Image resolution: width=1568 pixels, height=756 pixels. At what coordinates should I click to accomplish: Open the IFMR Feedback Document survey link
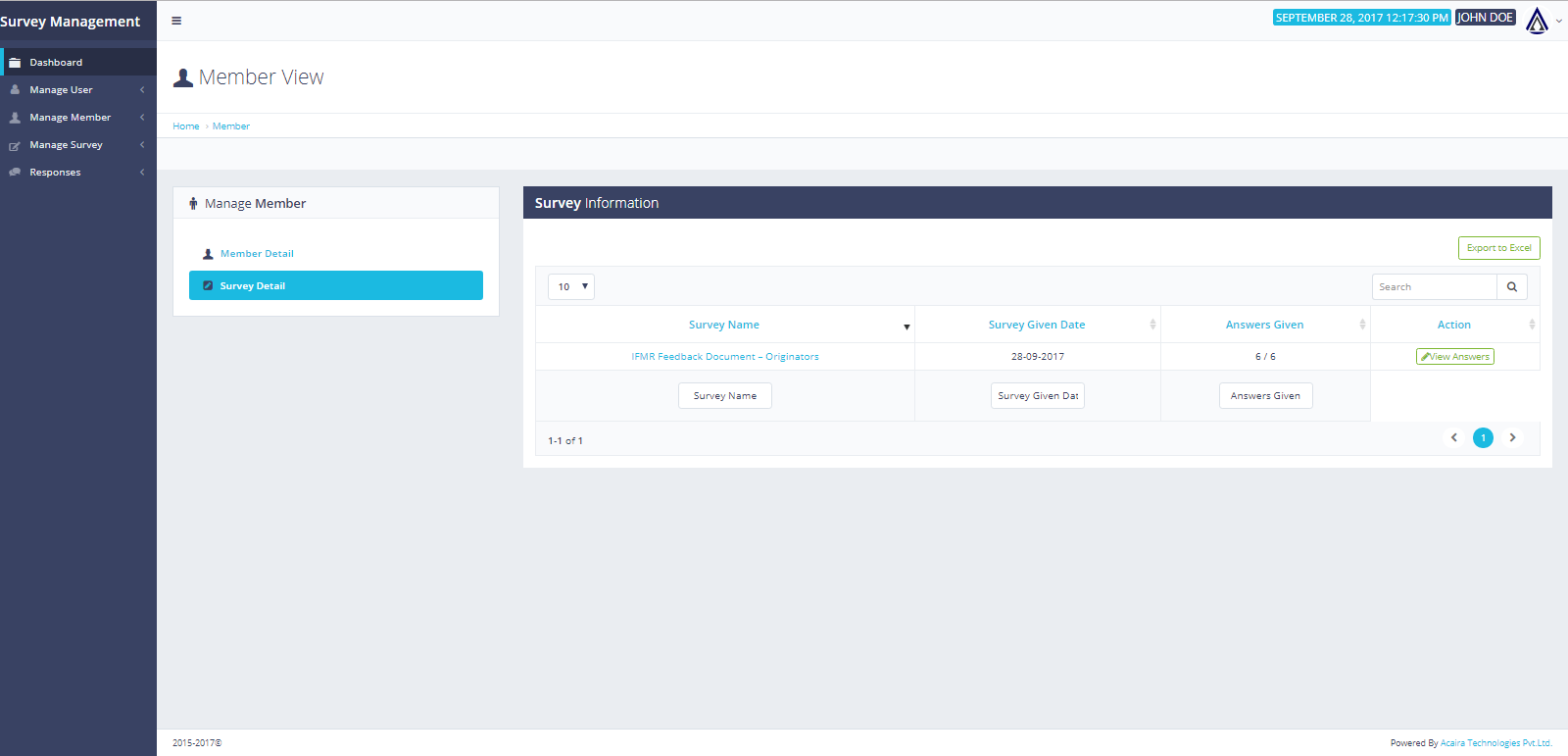725,357
